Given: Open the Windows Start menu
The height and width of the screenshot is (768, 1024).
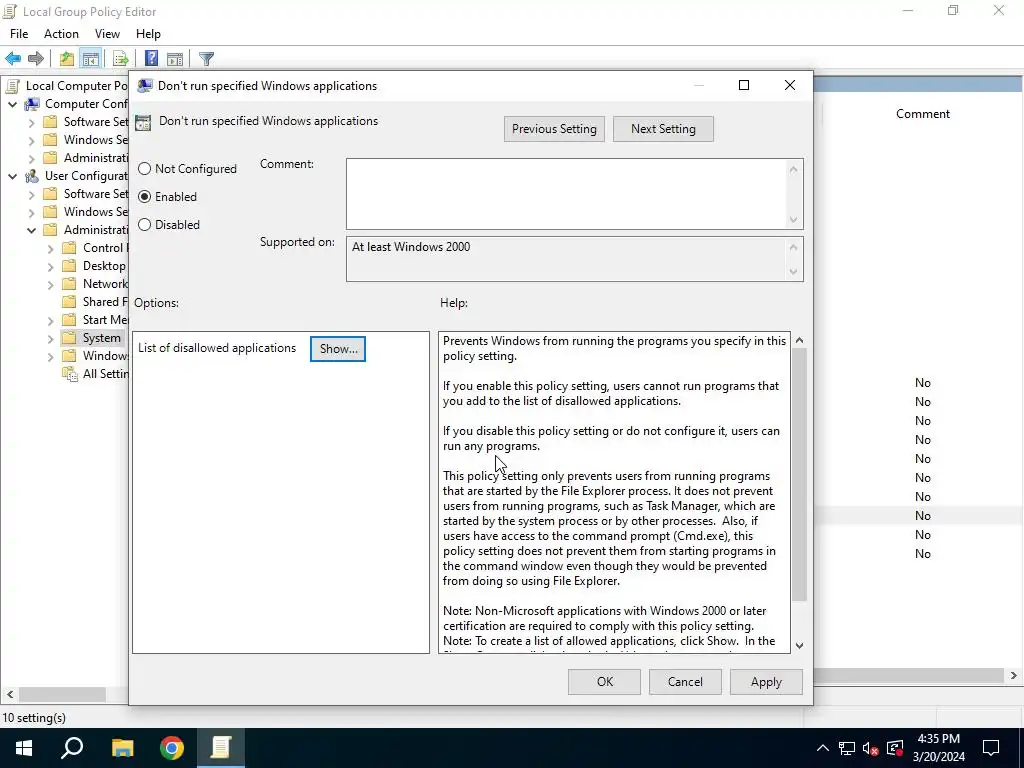Looking at the screenshot, I should 24,748.
